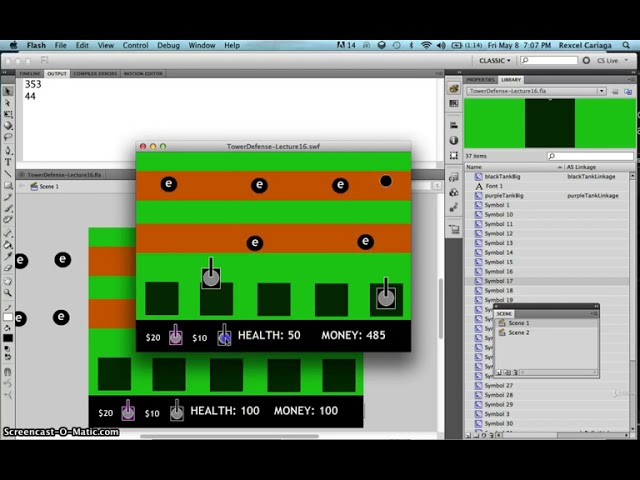Open the black fill color swatch

[x=8, y=338]
